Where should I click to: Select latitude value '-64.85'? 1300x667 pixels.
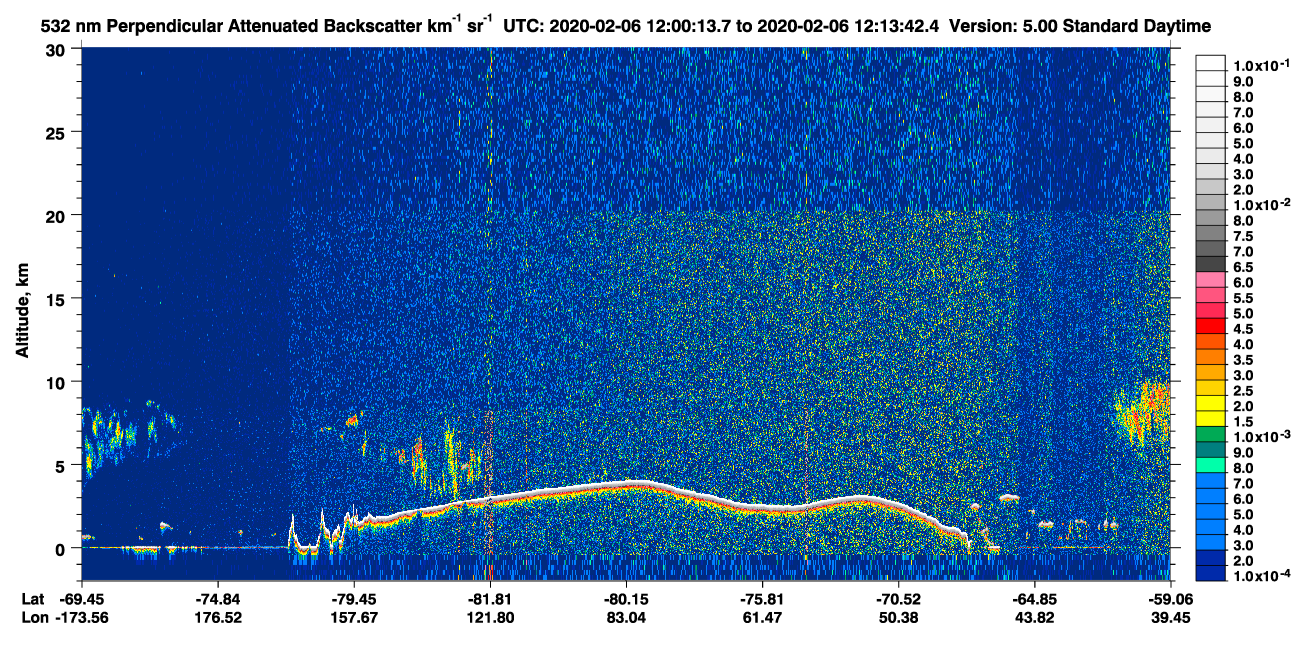pyautogui.click(x=1034, y=599)
